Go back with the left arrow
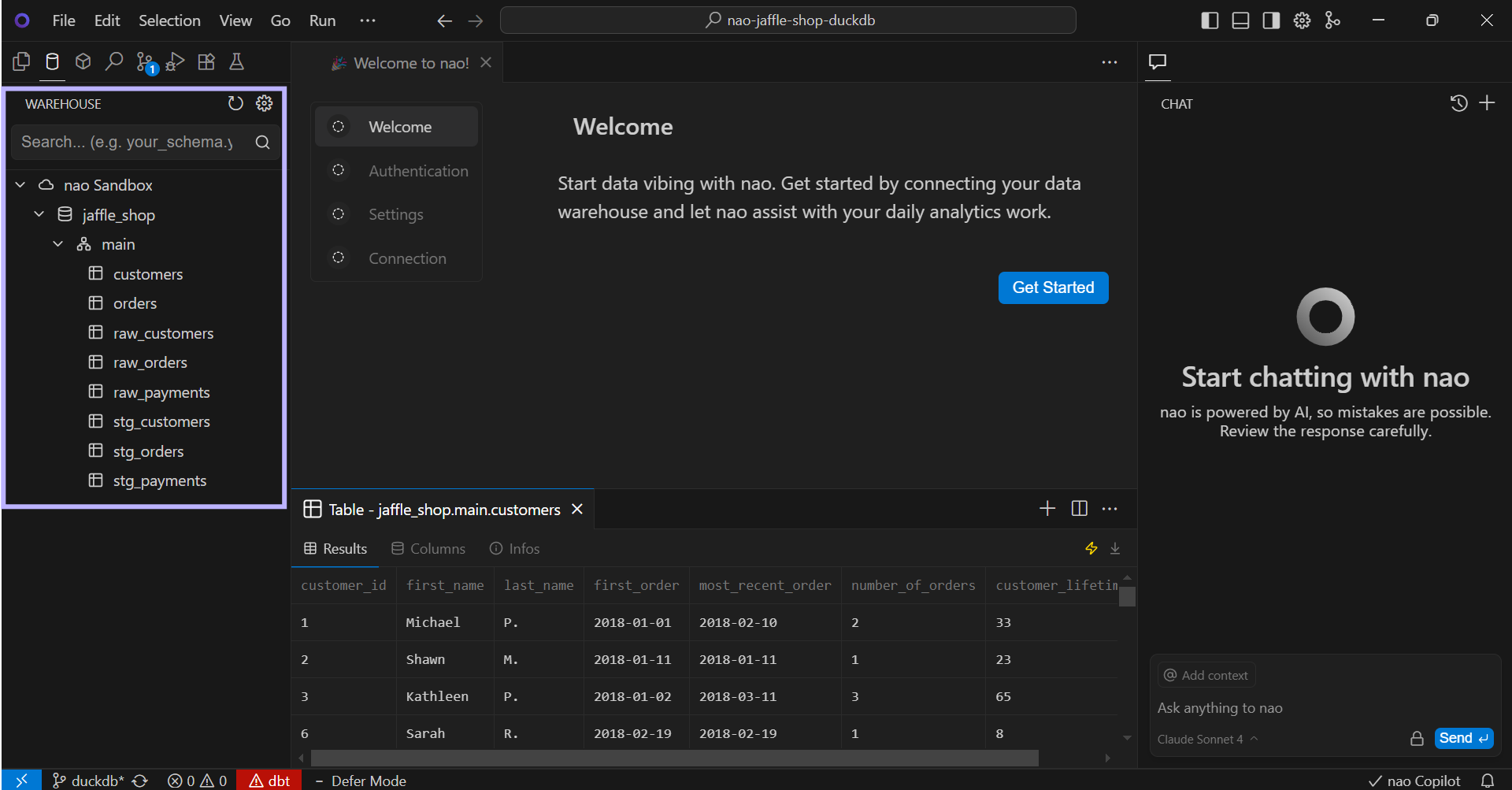The width and height of the screenshot is (1512, 790). [445, 20]
